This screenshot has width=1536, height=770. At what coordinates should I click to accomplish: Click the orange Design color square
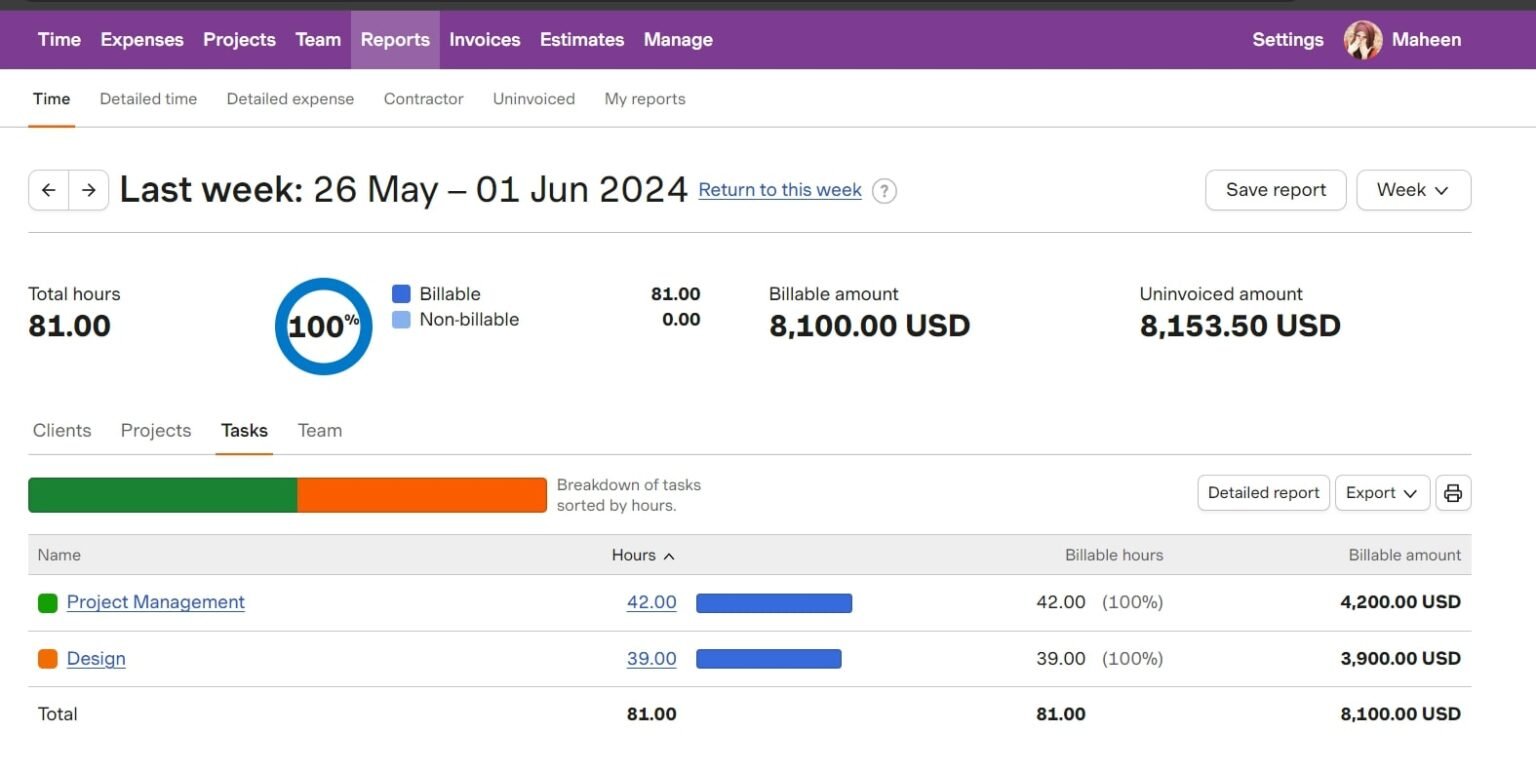[47, 659]
